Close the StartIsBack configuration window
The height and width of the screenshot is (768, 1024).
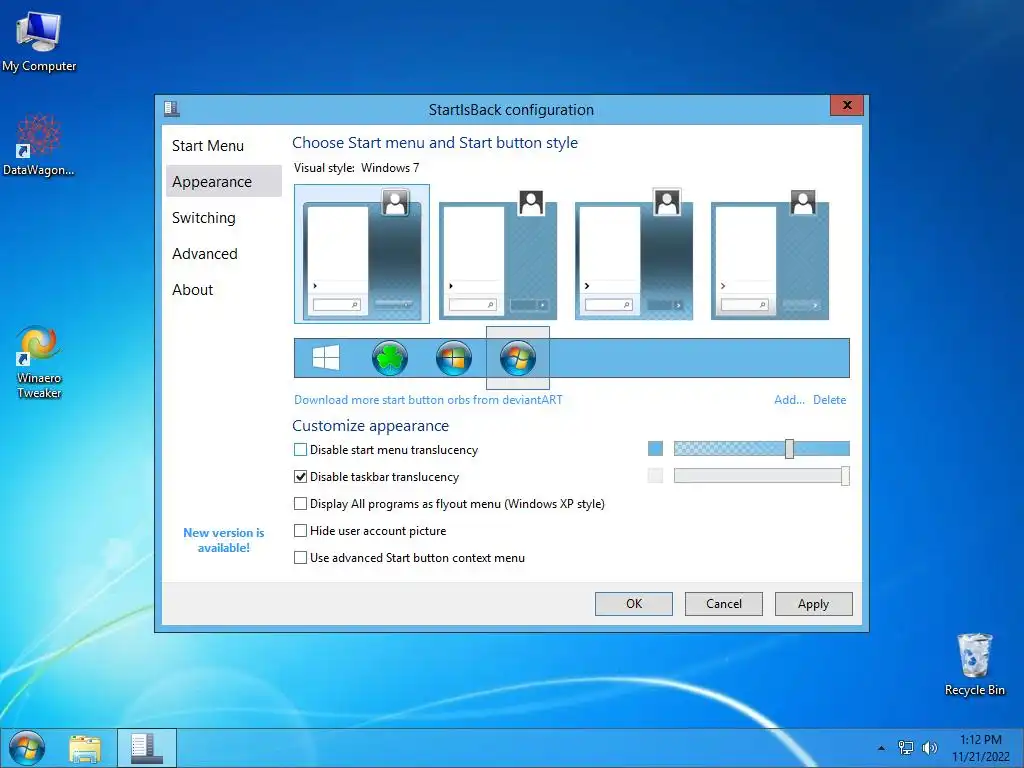point(847,105)
